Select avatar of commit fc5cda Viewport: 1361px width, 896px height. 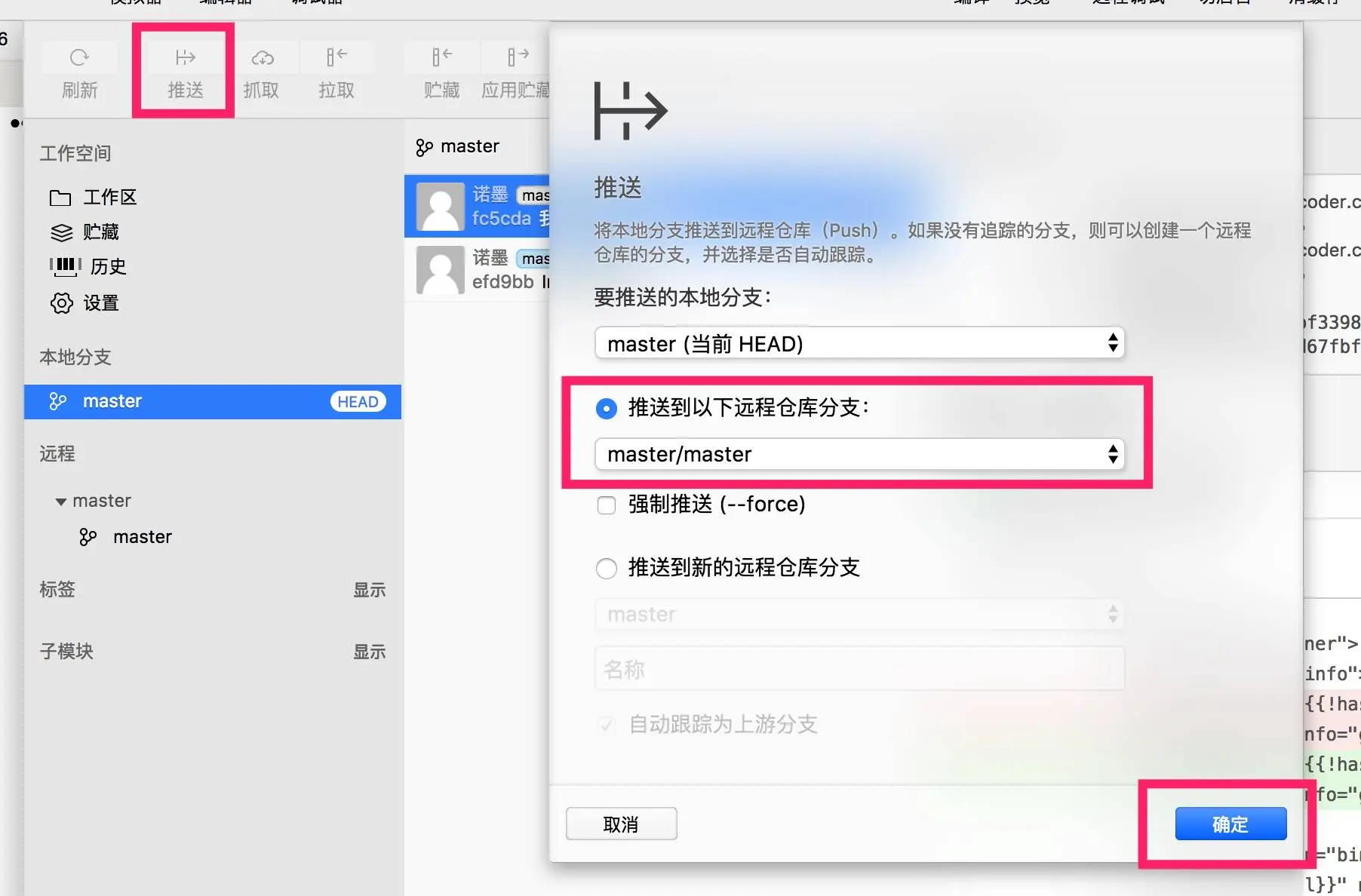[441, 206]
